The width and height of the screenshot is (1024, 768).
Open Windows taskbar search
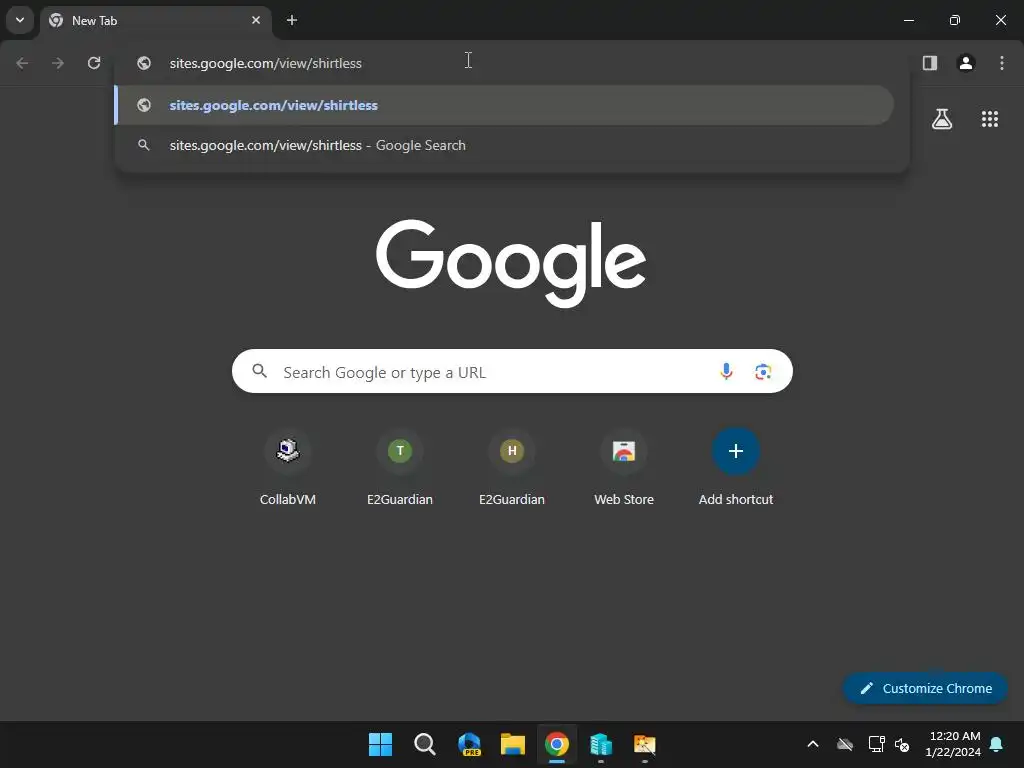[x=424, y=744]
